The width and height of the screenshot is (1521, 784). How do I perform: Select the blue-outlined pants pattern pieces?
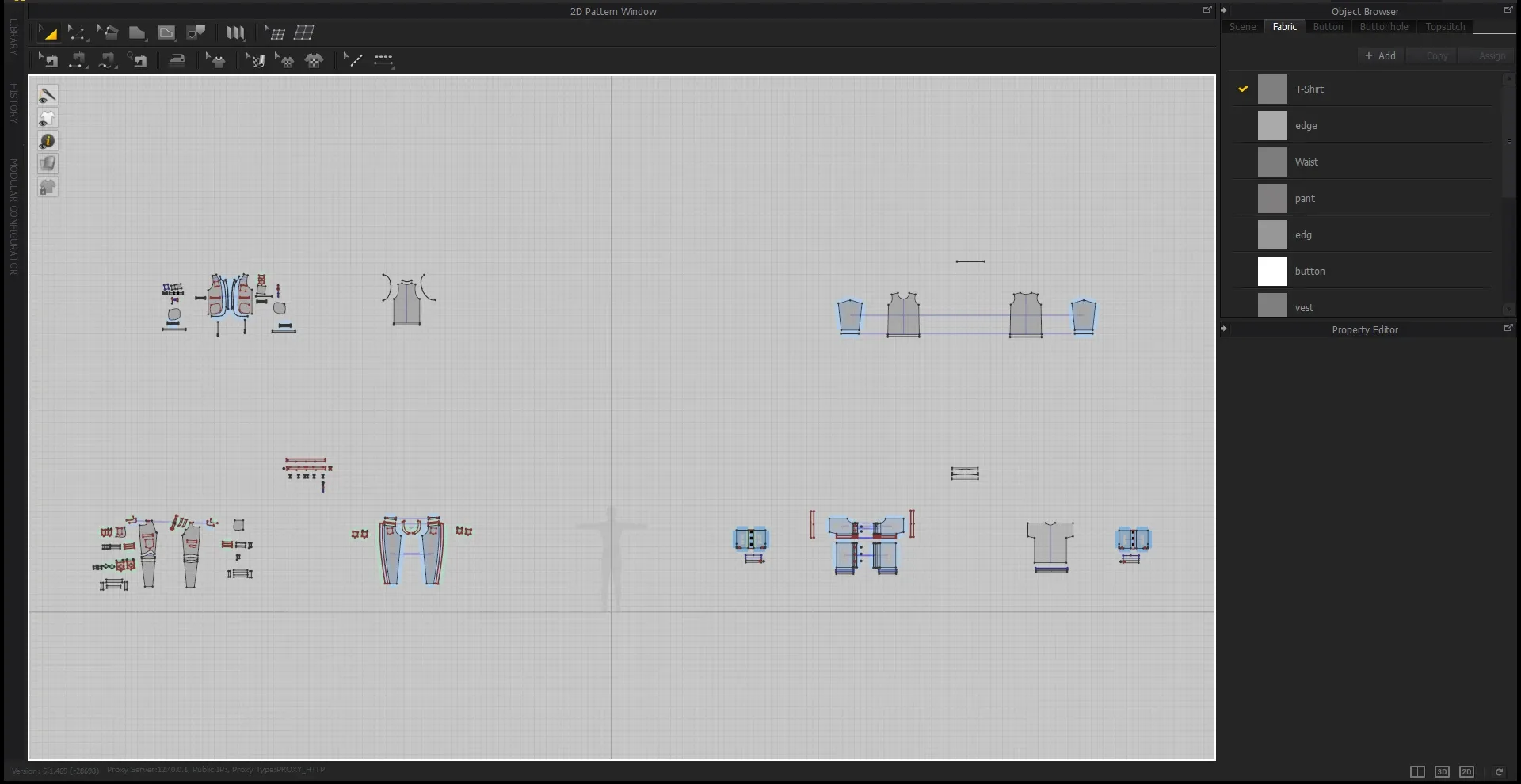click(411, 552)
